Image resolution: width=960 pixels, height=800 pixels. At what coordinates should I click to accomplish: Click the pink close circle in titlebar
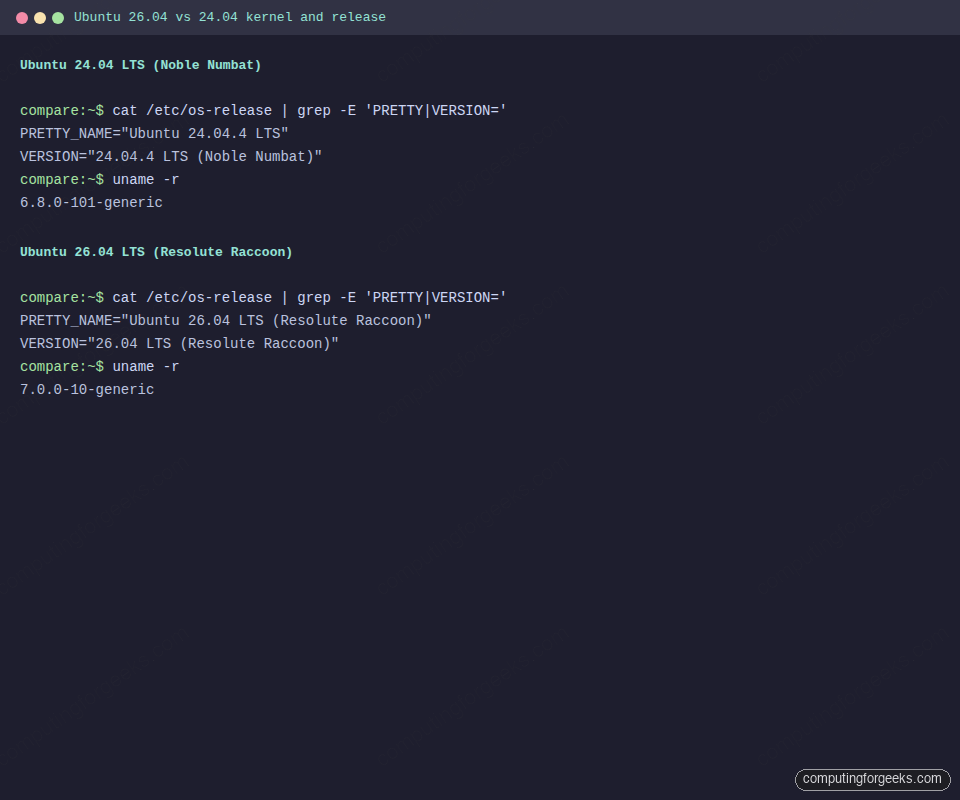pyautogui.click(x=23, y=17)
